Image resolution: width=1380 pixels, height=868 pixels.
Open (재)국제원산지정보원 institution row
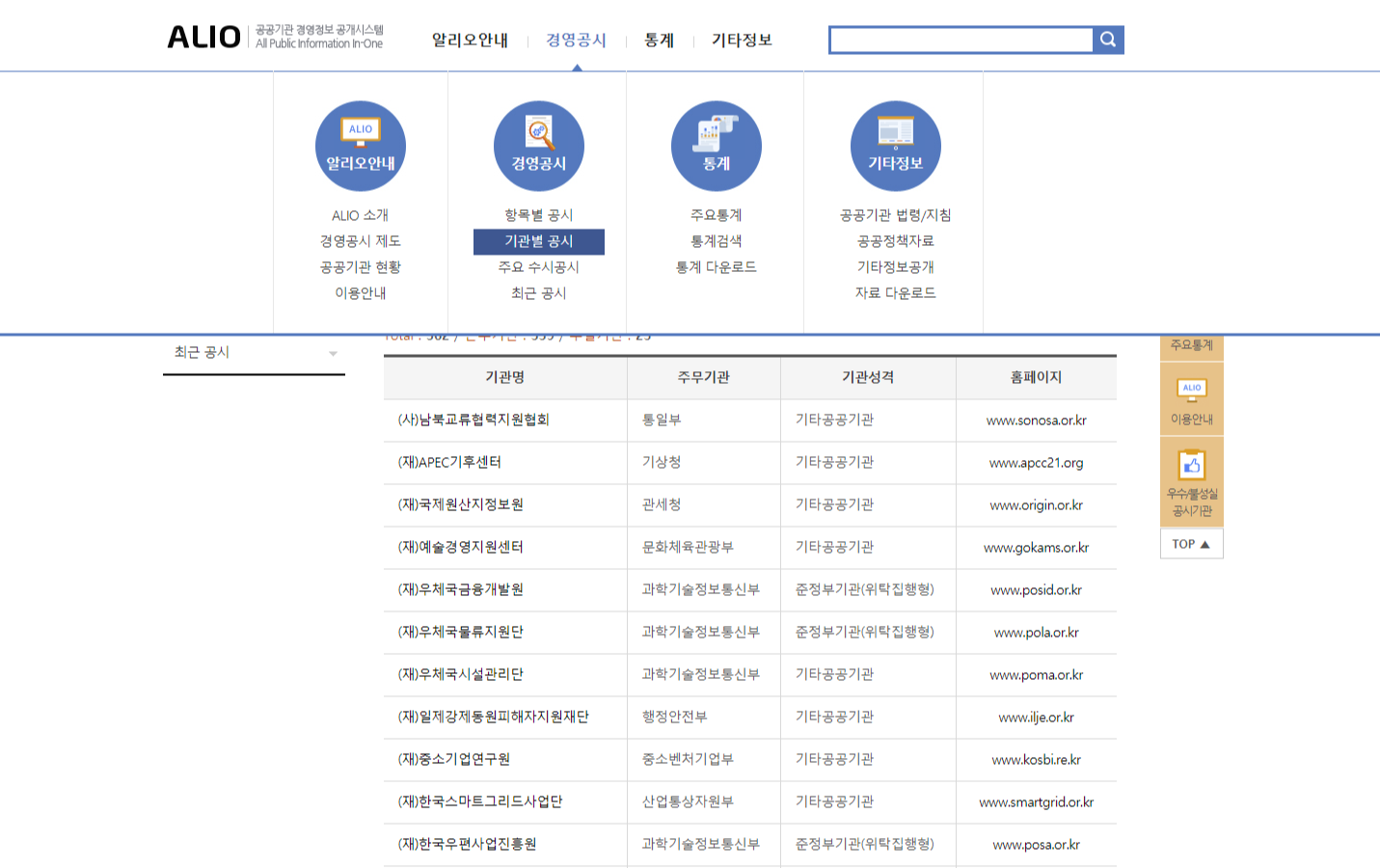pyautogui.click(x=461, y=505)
